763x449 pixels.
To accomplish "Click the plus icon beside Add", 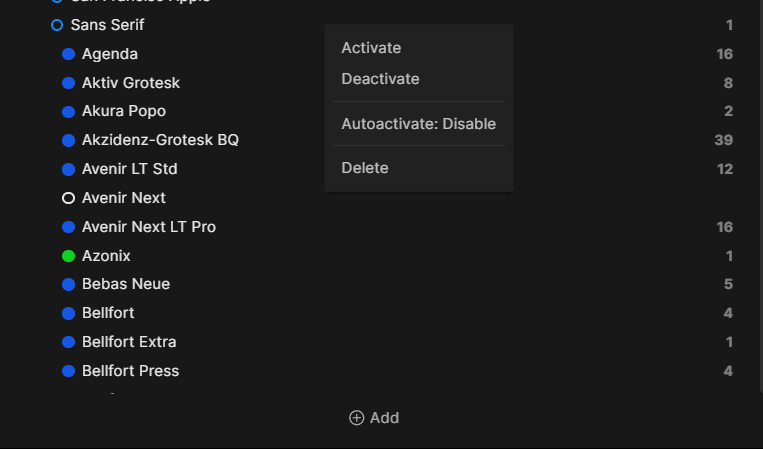I will pyautogui.click(x=356, y=418).
